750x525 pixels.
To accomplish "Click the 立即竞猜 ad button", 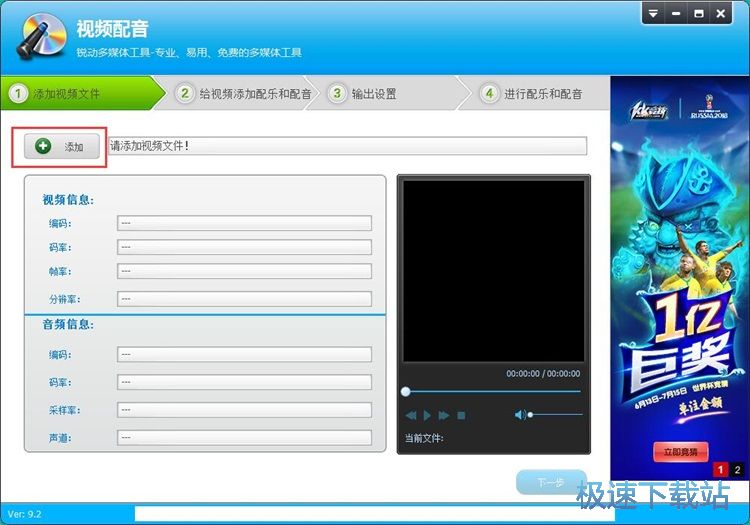I will click(x=680, y=452).
